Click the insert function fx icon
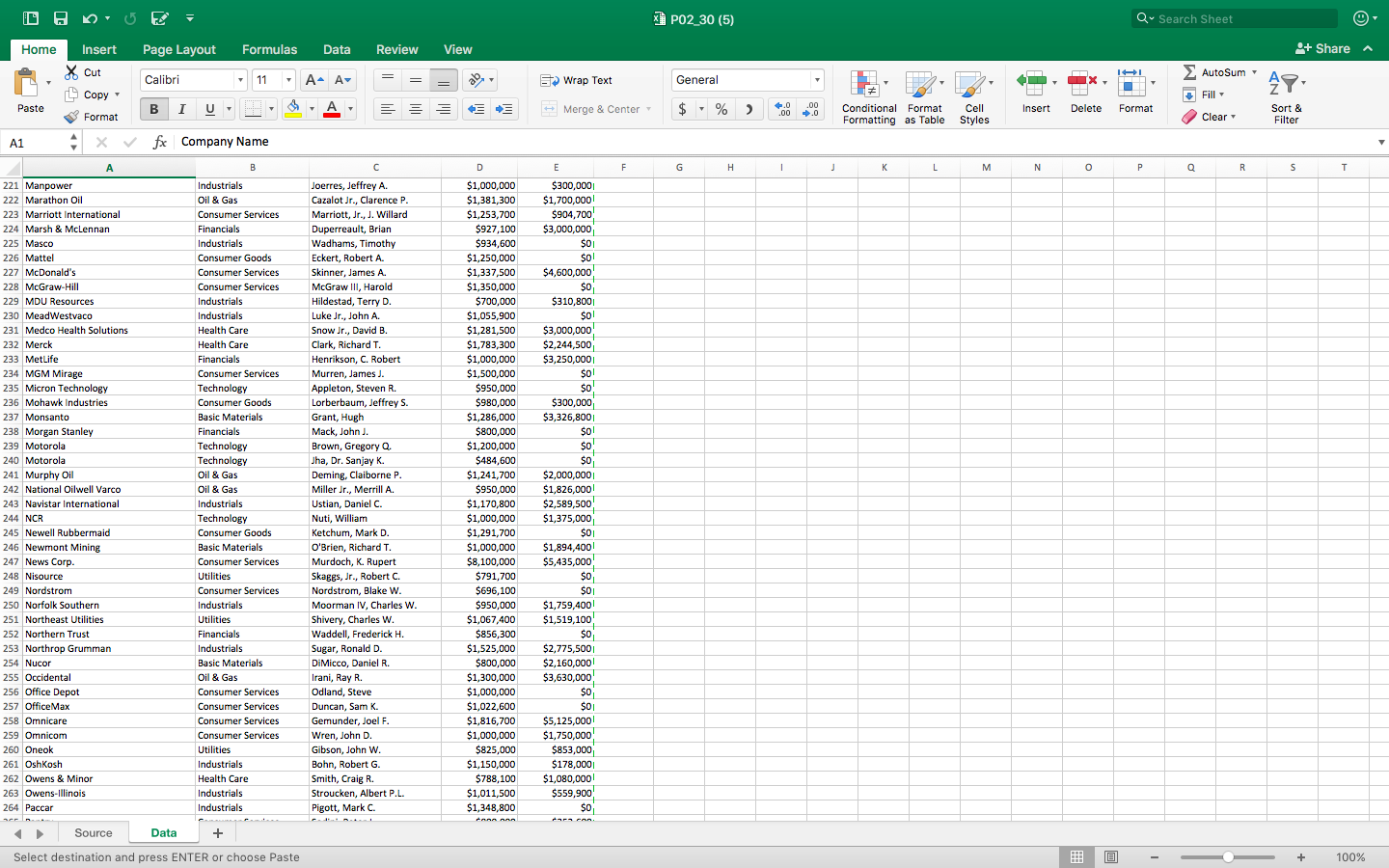 (x=160, y=142)
